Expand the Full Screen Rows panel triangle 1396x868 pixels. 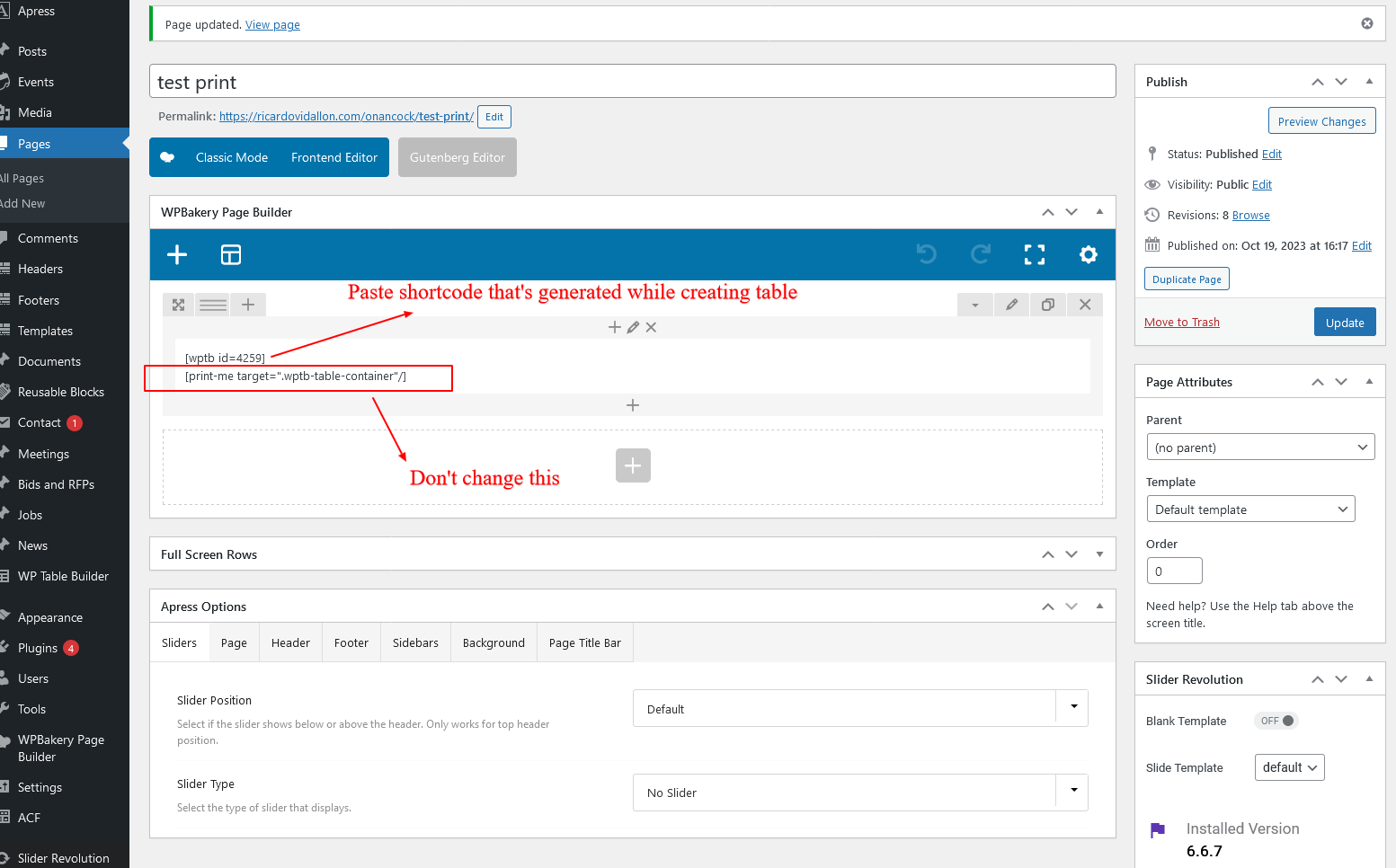tap(1099, 554)
